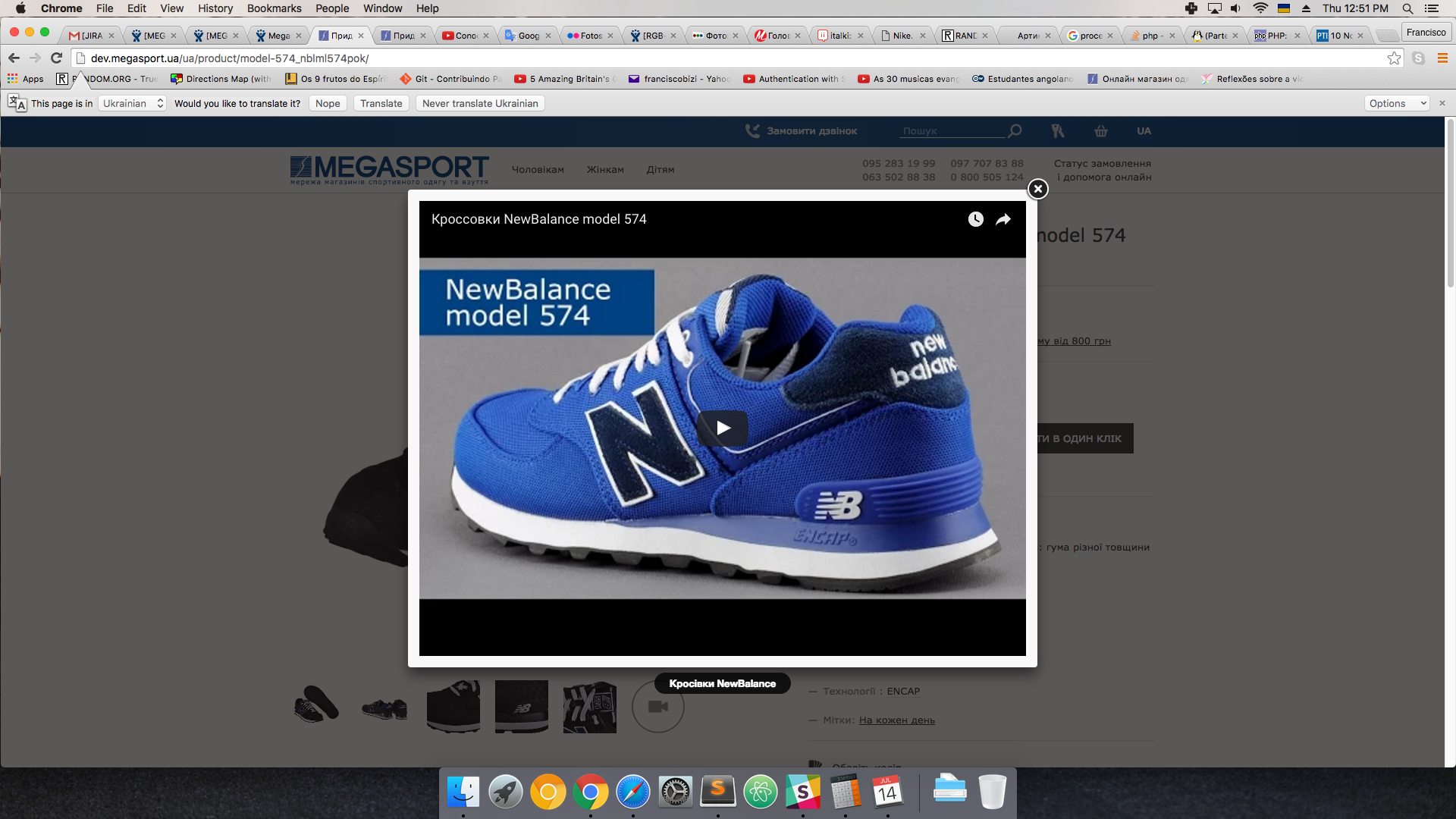Open the Ukrainian language dropdown
This screenshot has height=819, width=1456.
[133, 103]
